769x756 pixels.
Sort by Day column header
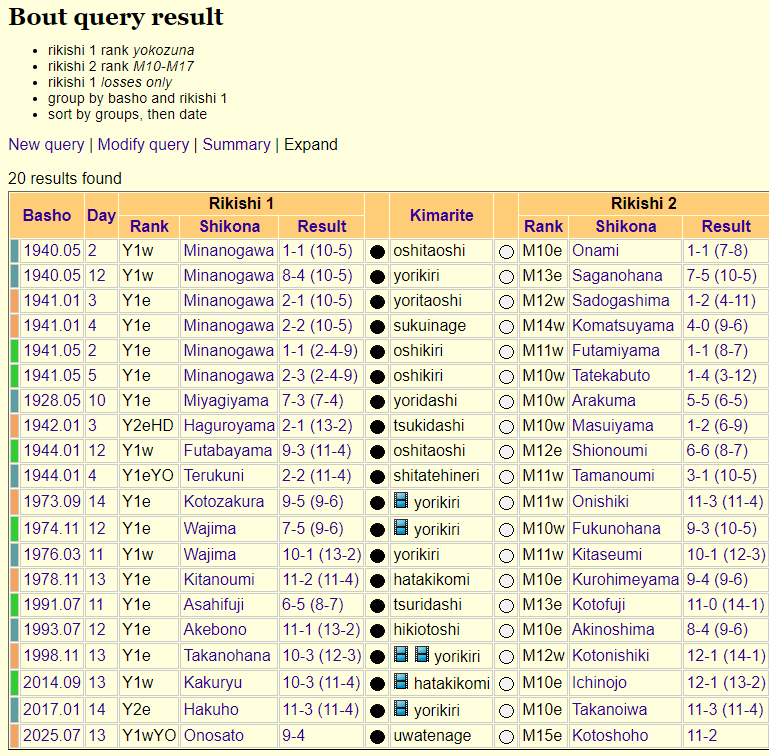(x=102, y=215)
